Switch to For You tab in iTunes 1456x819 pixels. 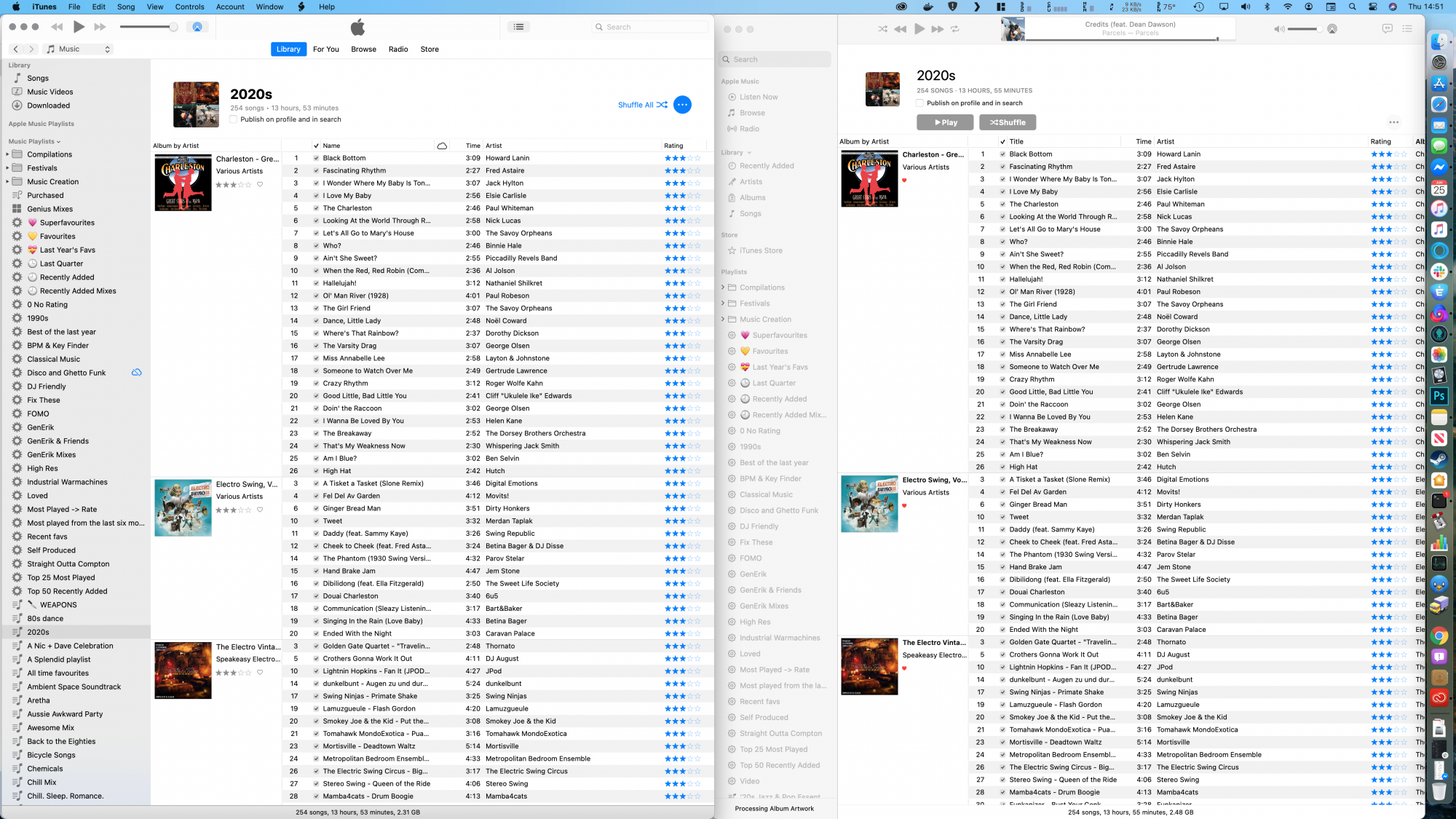tap(326, 49)
